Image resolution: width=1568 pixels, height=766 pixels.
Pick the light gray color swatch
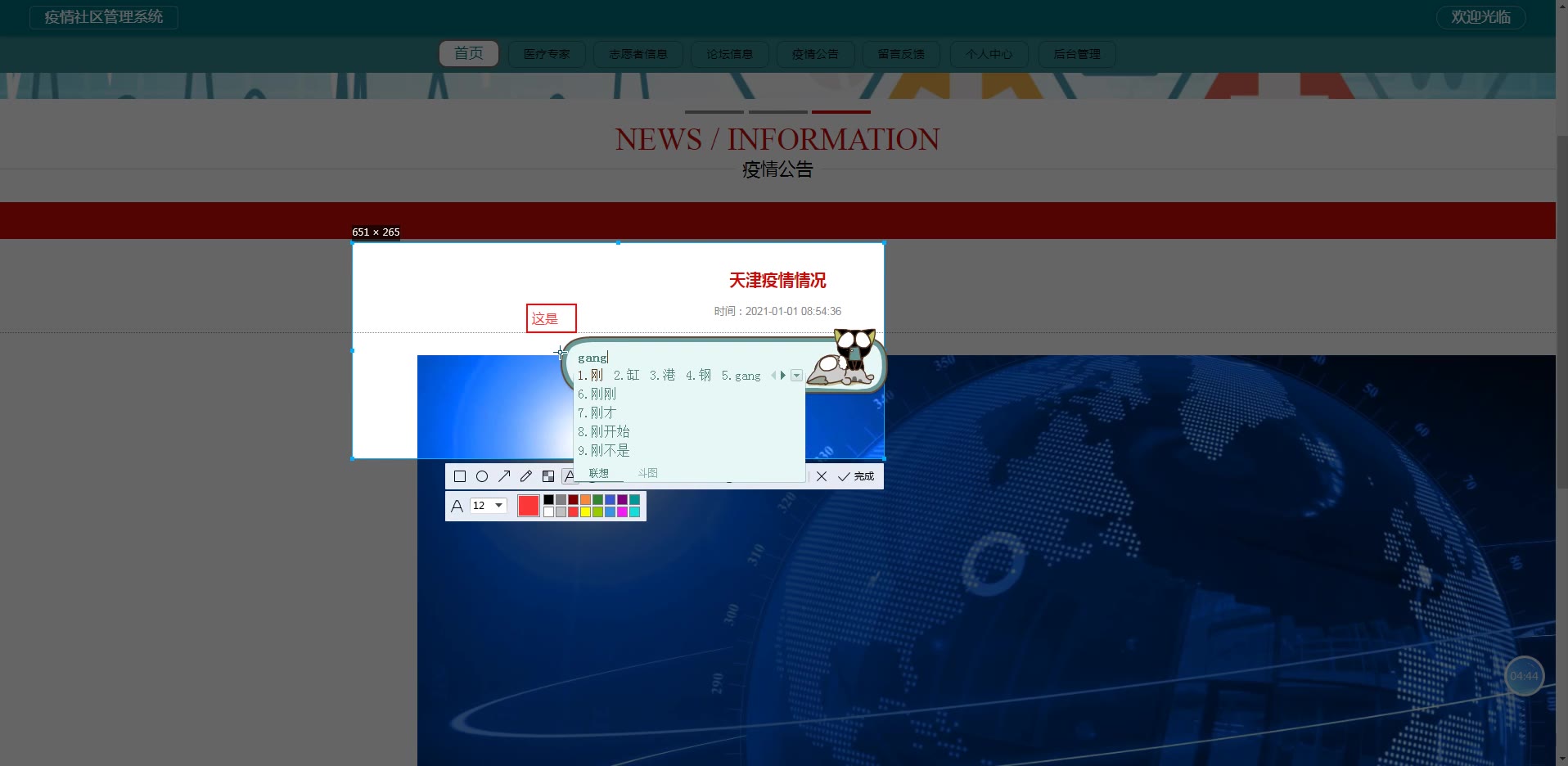point(561,511)
